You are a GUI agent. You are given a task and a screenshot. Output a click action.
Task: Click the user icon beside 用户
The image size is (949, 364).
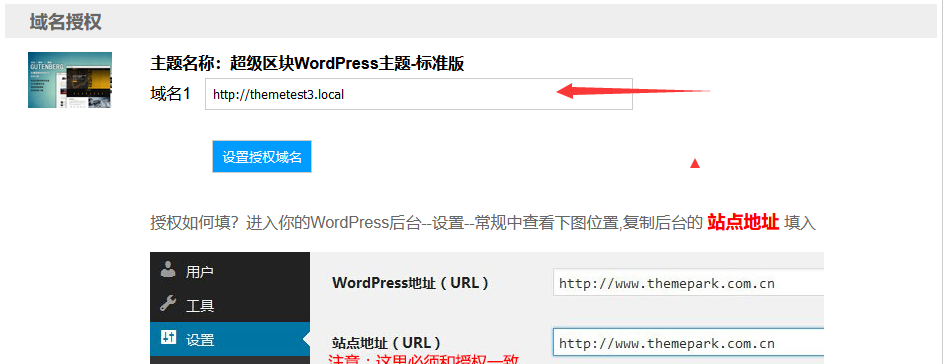[x=168, y=270]
